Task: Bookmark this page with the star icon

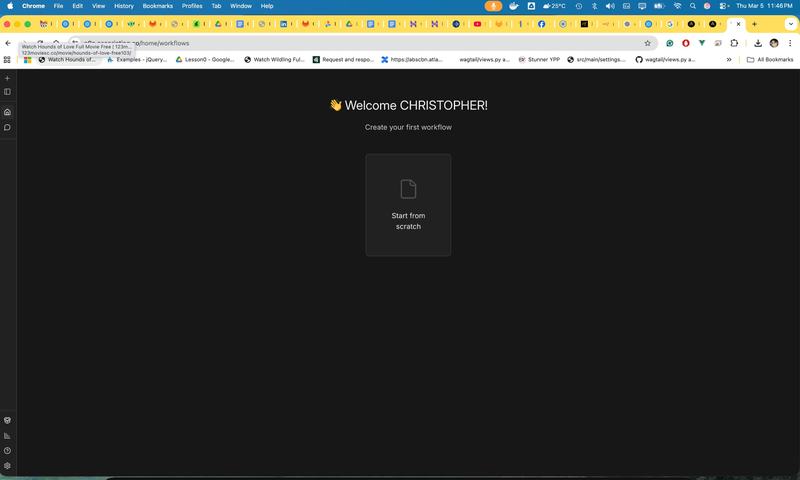Action: click(x=647, y=43)
